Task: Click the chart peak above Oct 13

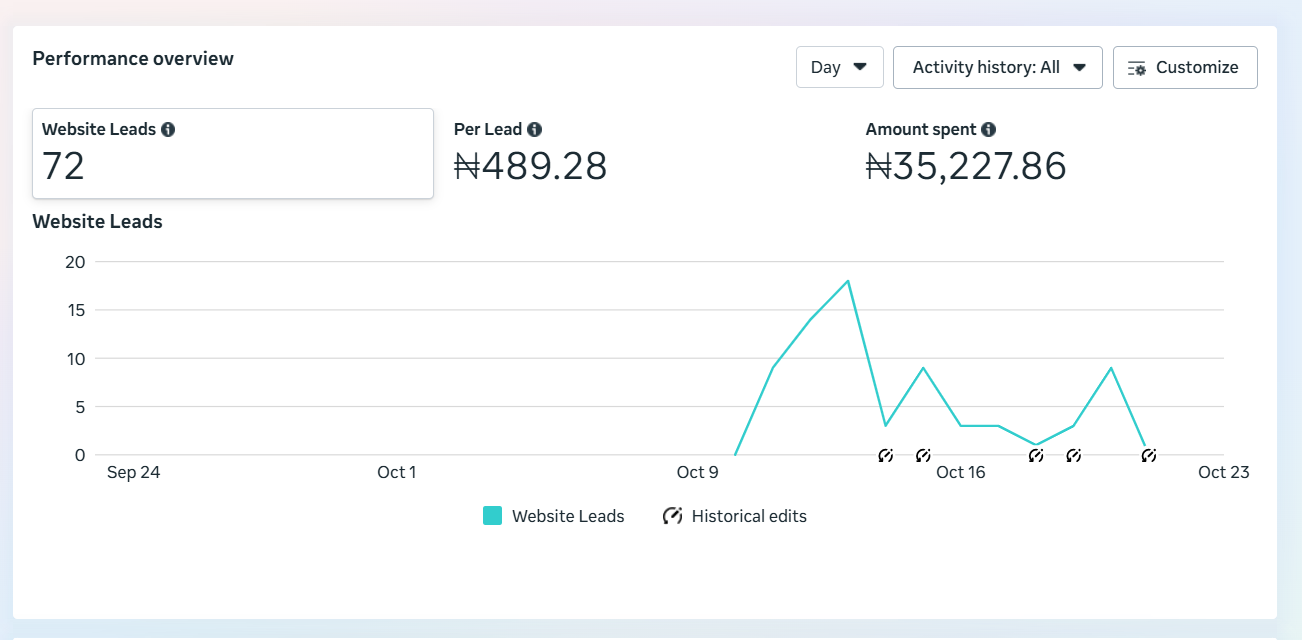Action: 848,283
